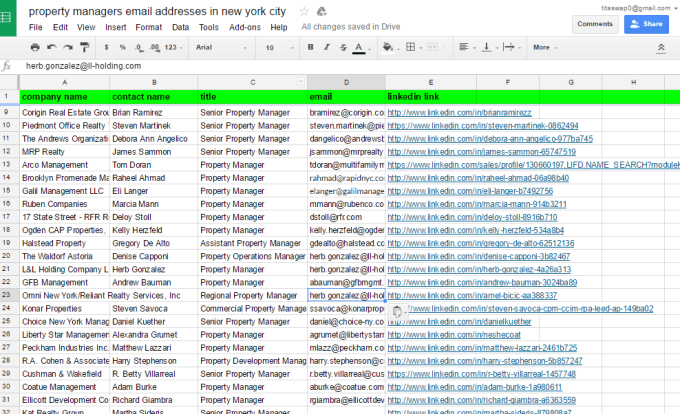Undo the last action
The width and height of the screenshot is (680, 414).
click(x=52, y=47)
